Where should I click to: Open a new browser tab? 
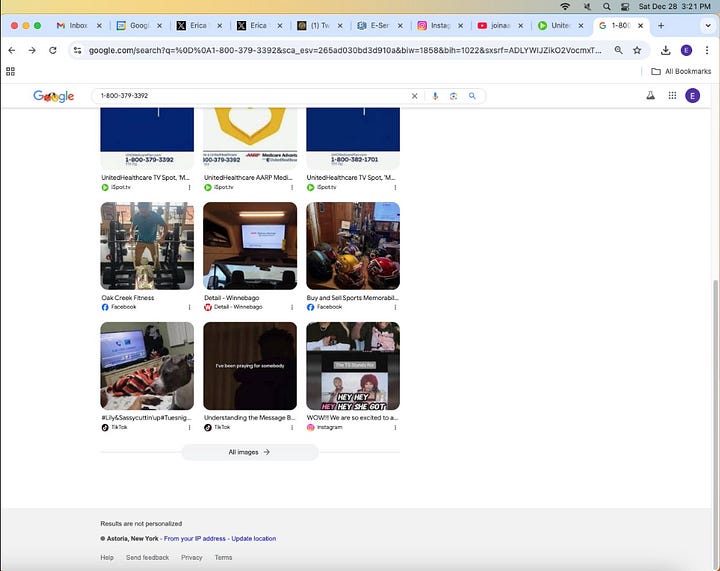661,26
